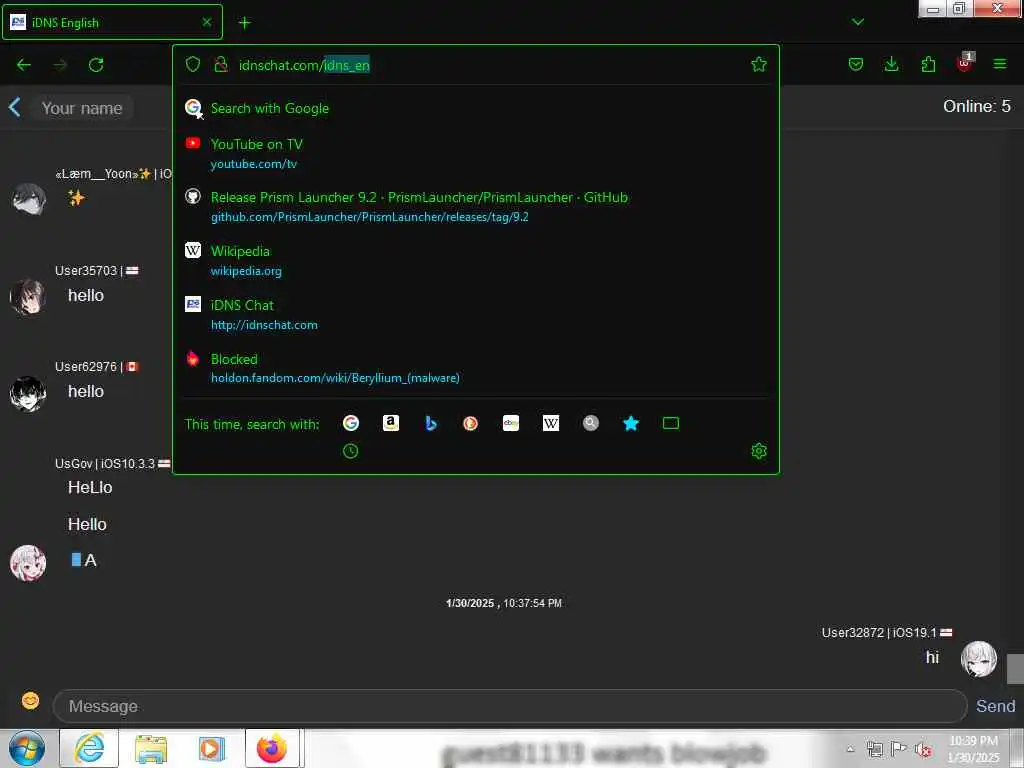Screen dimensions: 1024x768
Task: Launch Internet Explorer from the taskbar
Action: coord(89,748)
